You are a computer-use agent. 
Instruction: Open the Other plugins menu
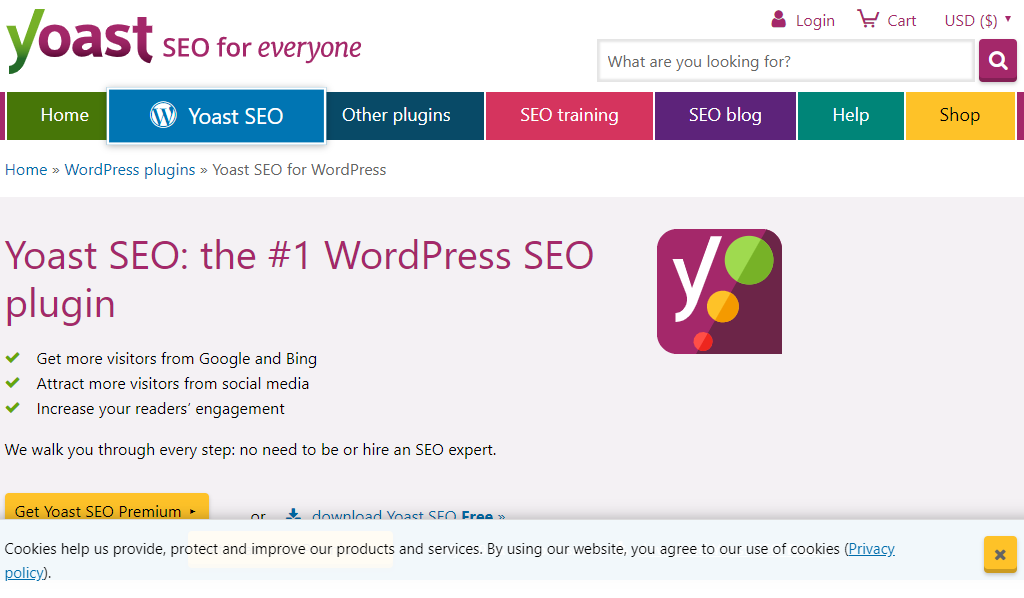click(x=405, y=116)
